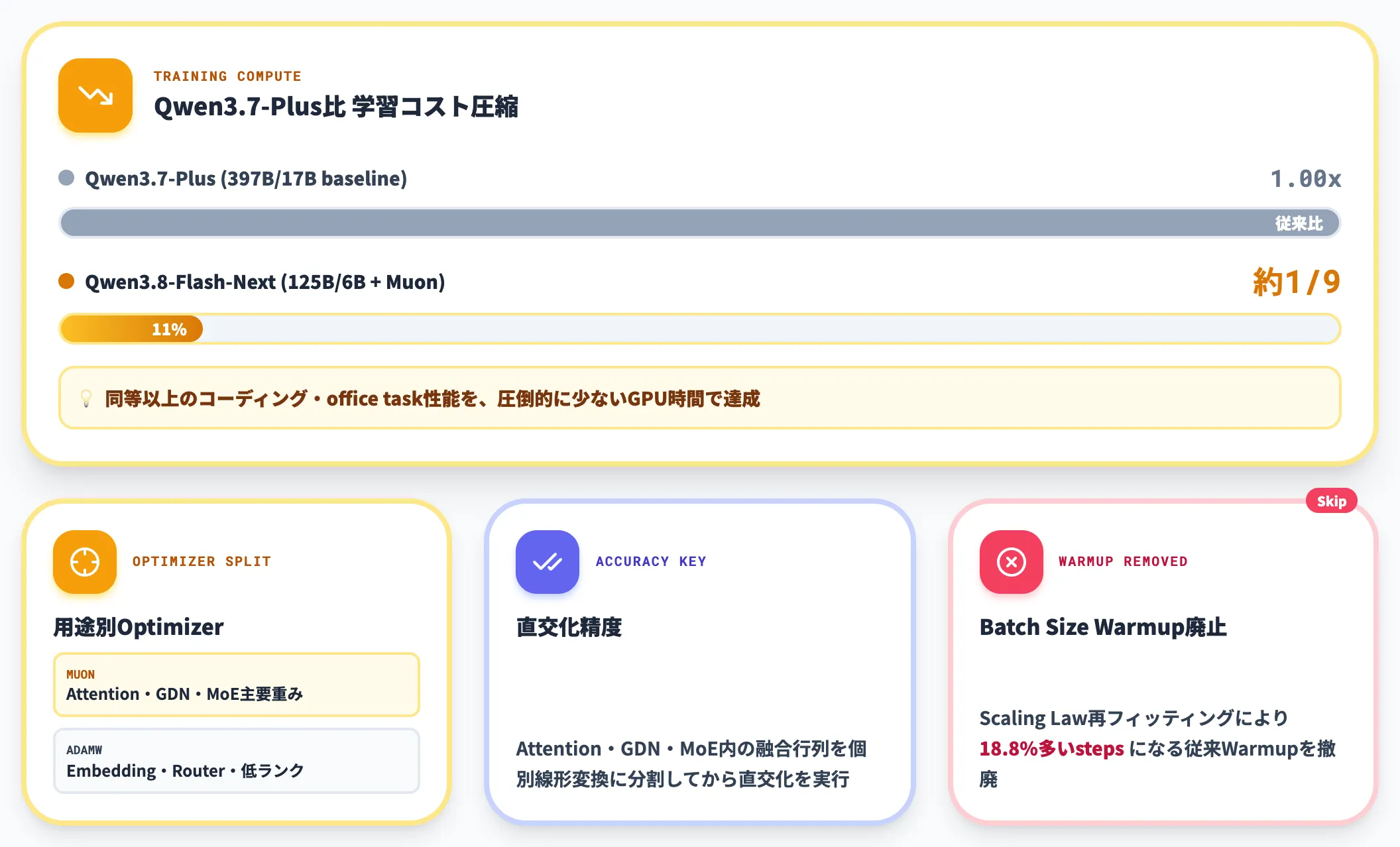Click the Attention・GDN・MoE内の融合行列 description

point(691,763)
